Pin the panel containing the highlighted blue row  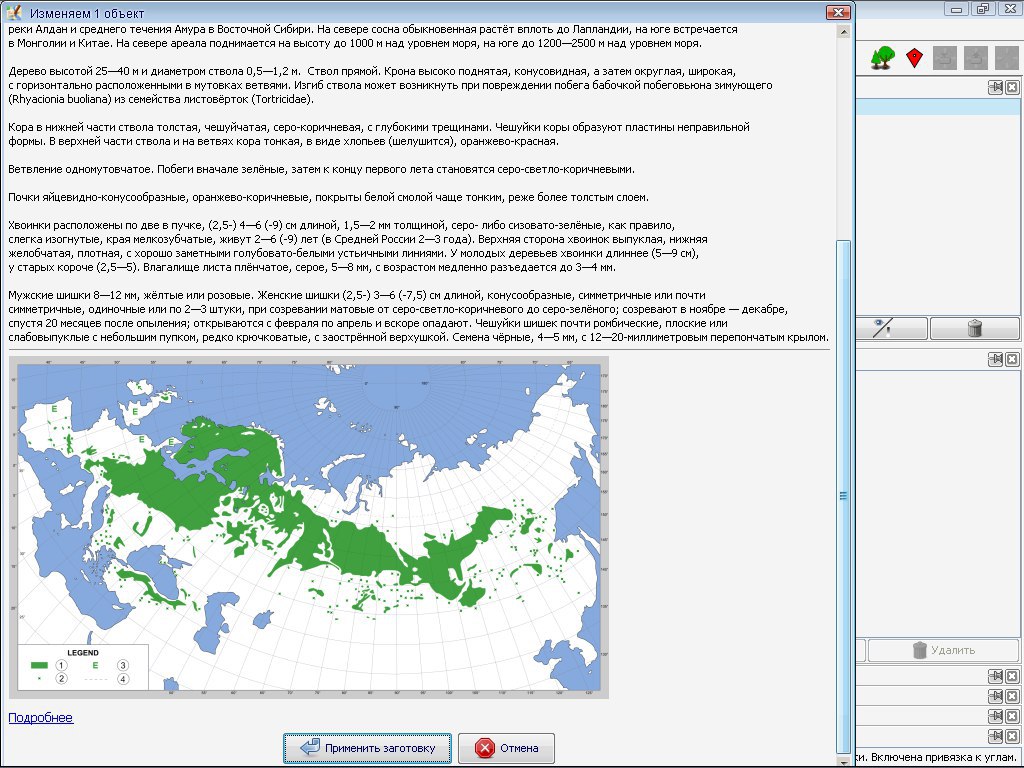coord(995,88)
